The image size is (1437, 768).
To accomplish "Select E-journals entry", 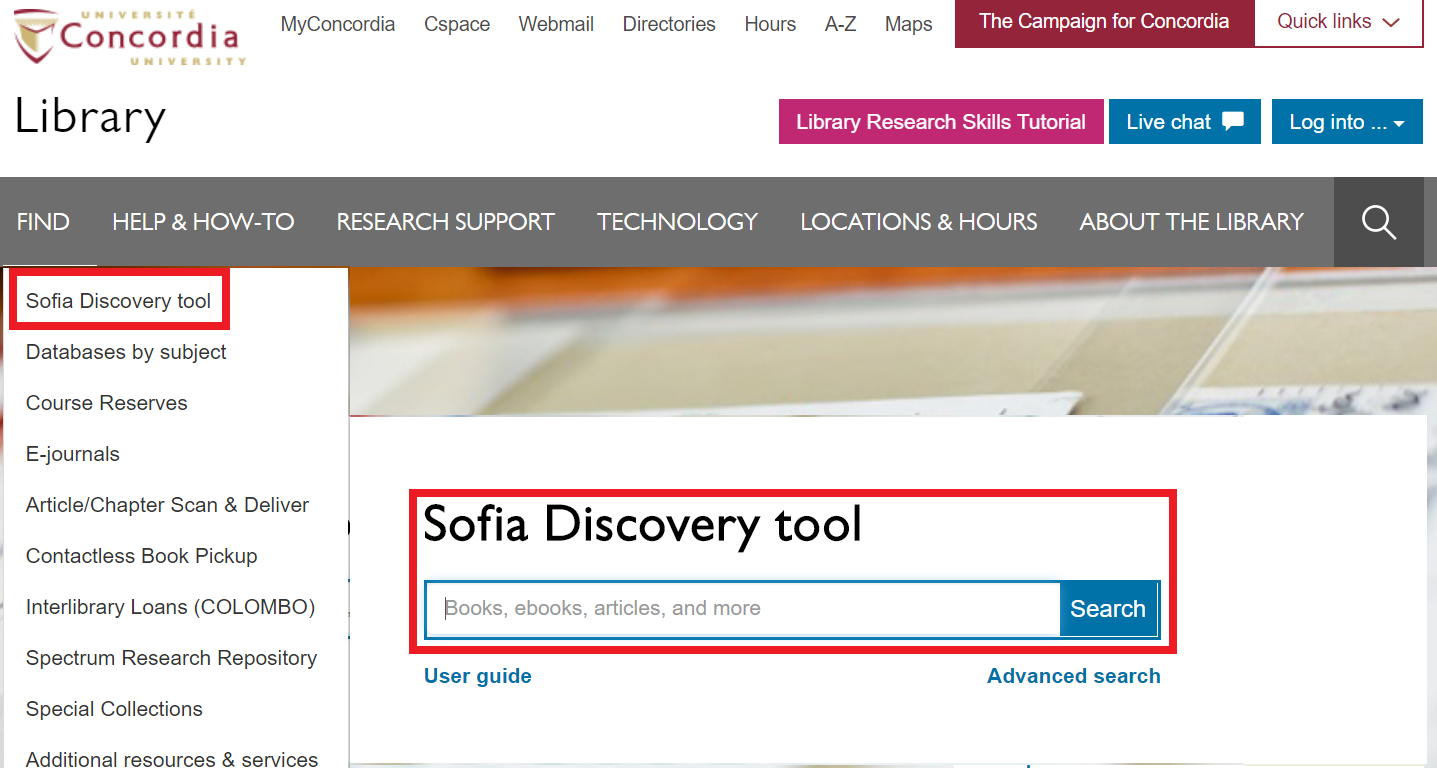I will (x=72, y=454).
